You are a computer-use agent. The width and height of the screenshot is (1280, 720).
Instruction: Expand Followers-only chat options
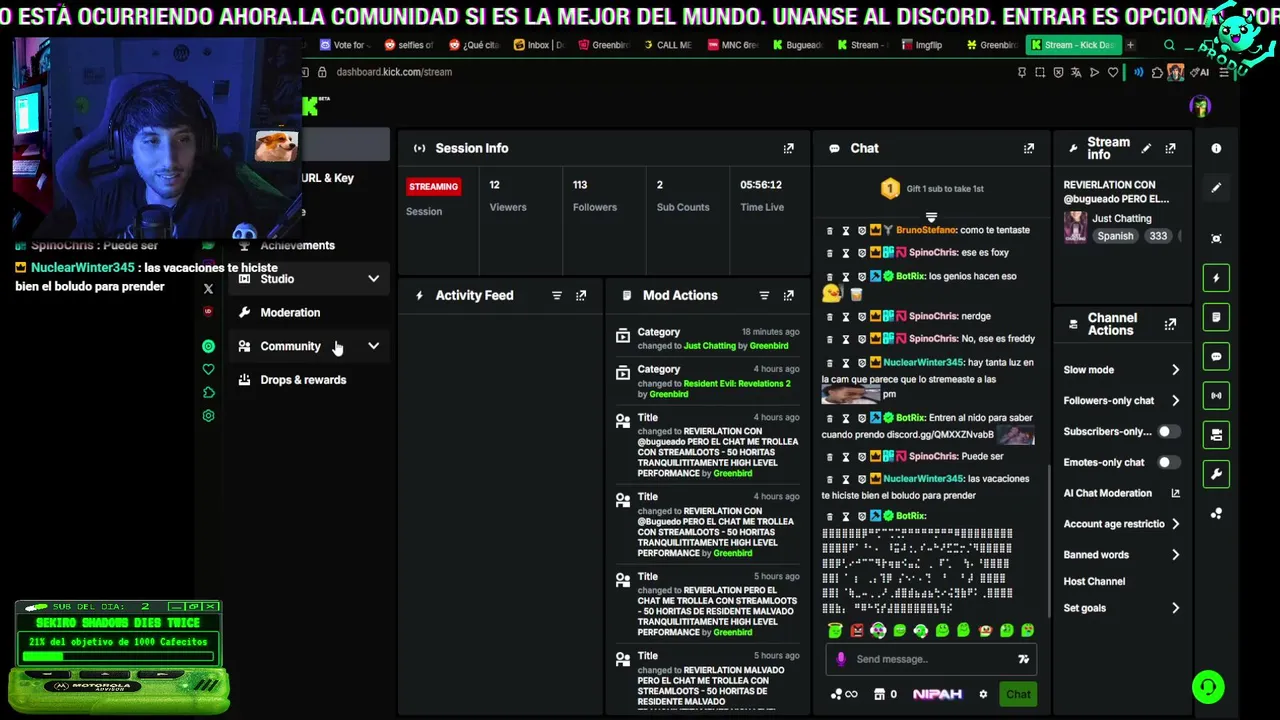point(1175,401)
